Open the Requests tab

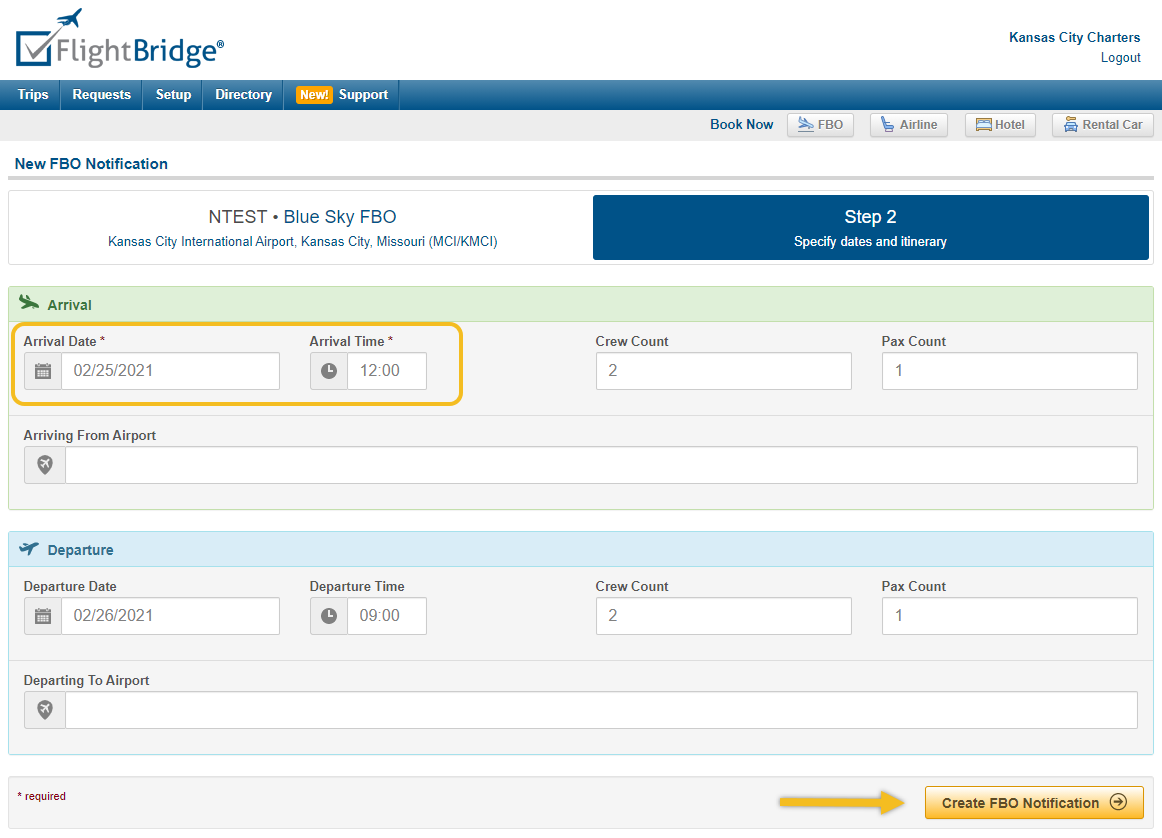point(100,94)
